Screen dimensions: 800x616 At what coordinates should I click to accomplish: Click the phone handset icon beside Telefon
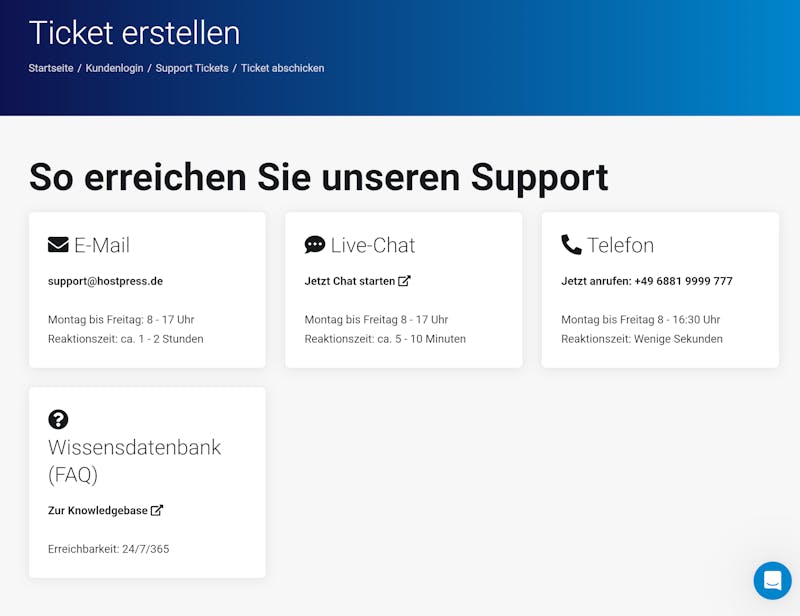click(x=571, y=244)
